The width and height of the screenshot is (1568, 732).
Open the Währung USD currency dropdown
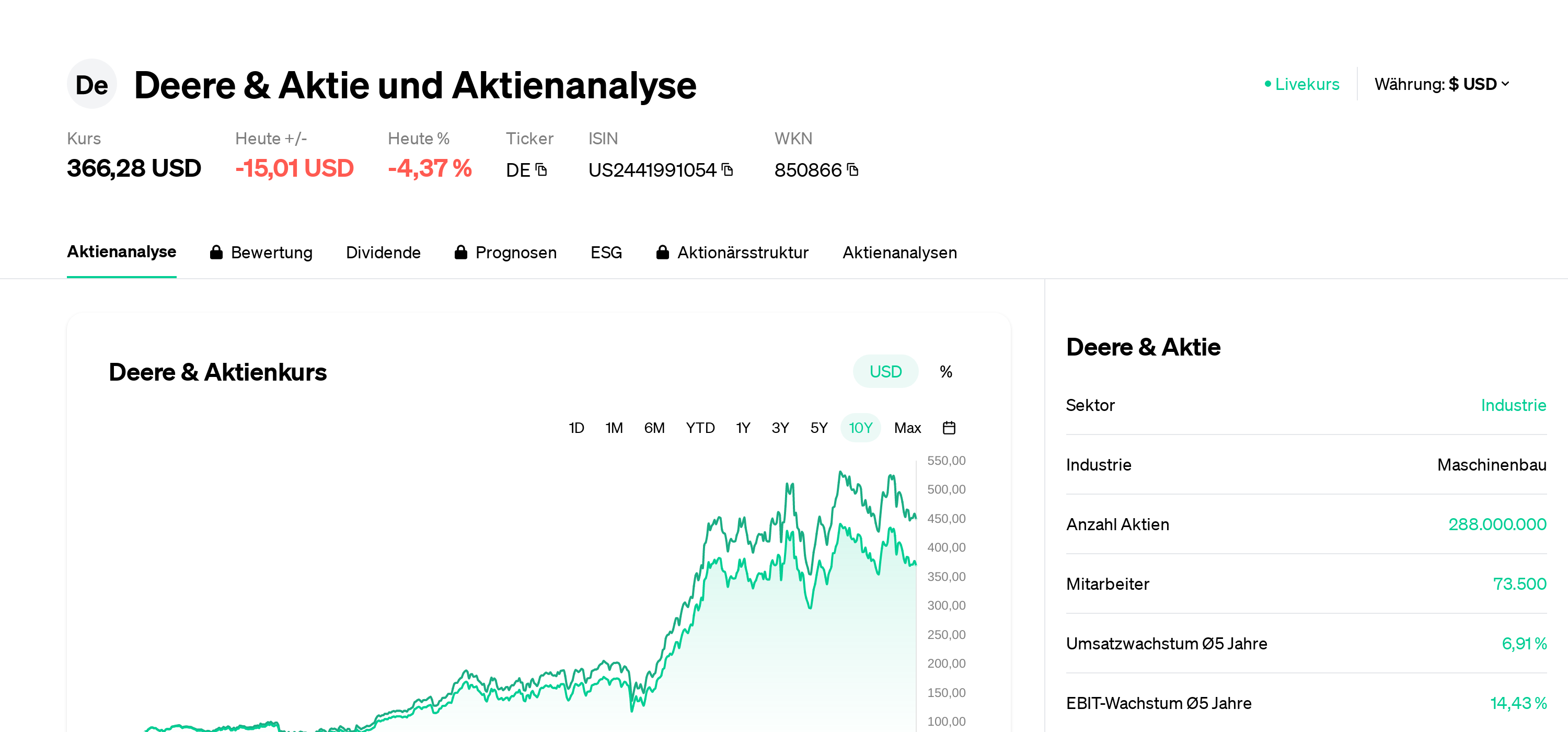[x=1442, y=84]
